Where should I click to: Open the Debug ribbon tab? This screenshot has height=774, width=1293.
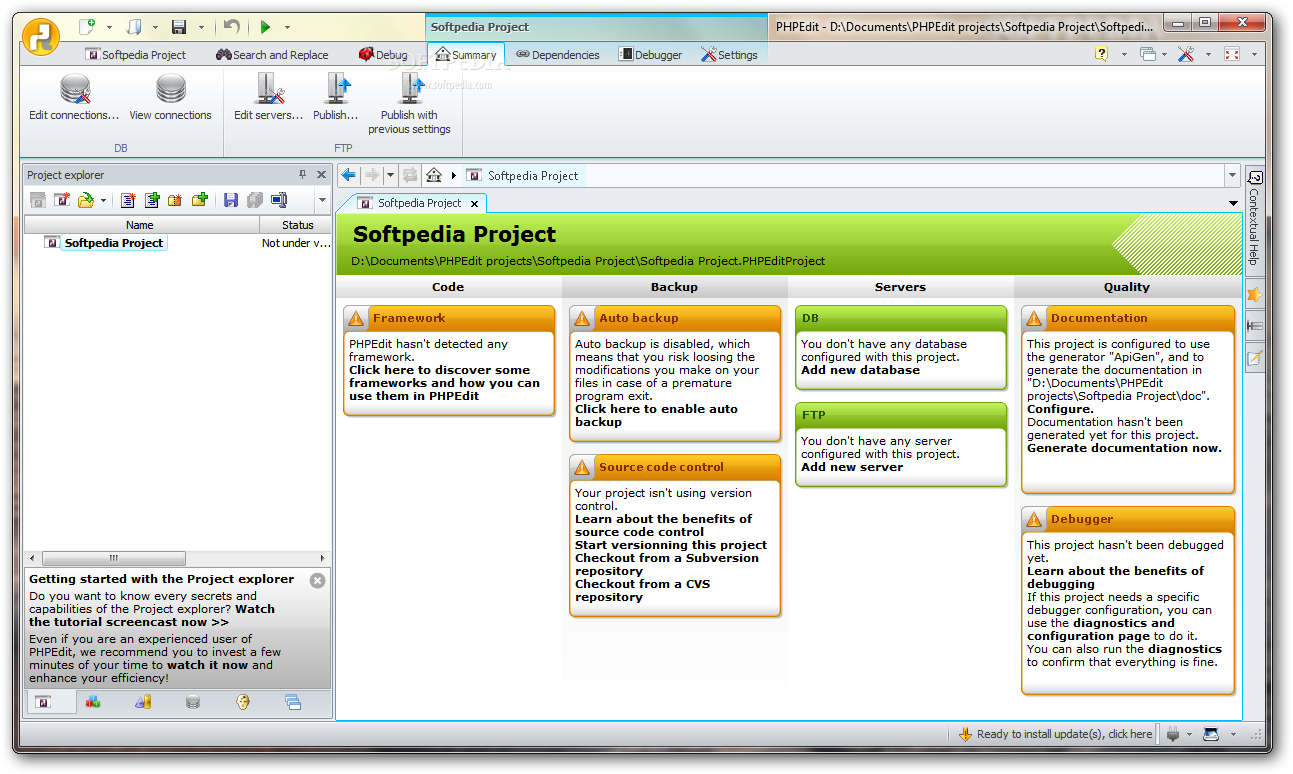pyautogui.click(x=383, y=55)
